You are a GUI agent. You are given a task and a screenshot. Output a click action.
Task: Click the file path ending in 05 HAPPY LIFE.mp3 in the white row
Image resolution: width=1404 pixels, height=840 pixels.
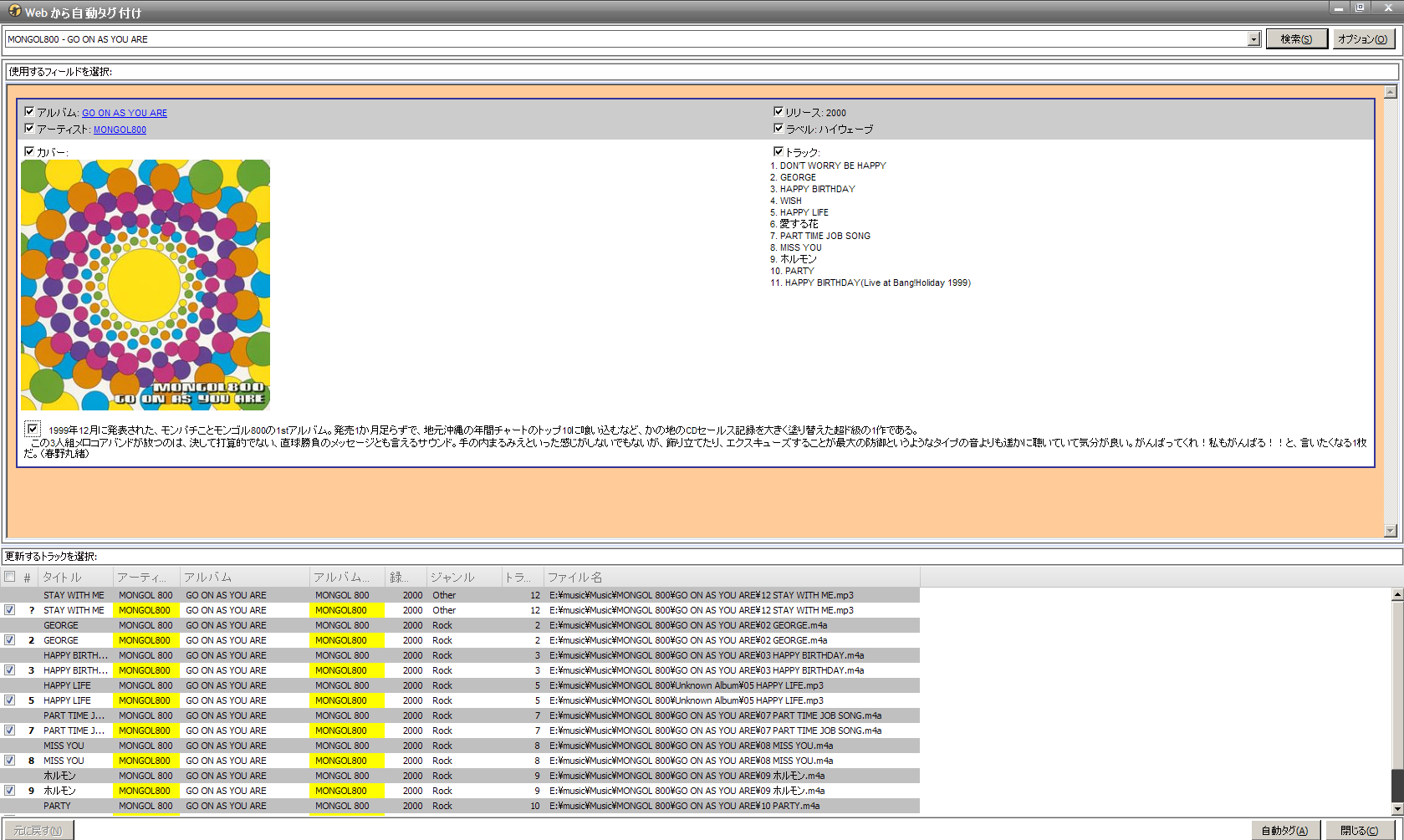(x=687, y=700)
